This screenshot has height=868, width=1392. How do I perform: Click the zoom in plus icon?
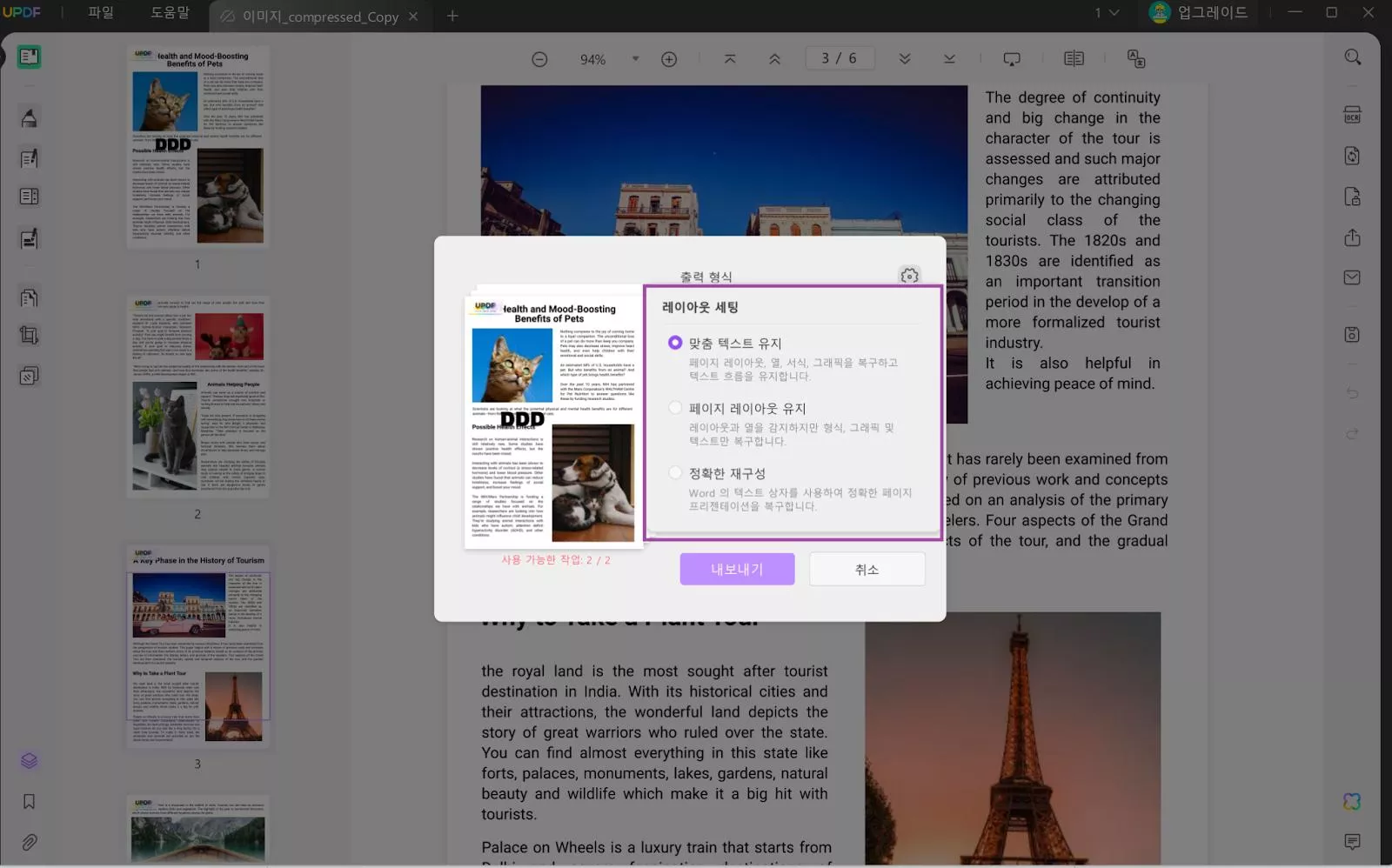[669, 59]
